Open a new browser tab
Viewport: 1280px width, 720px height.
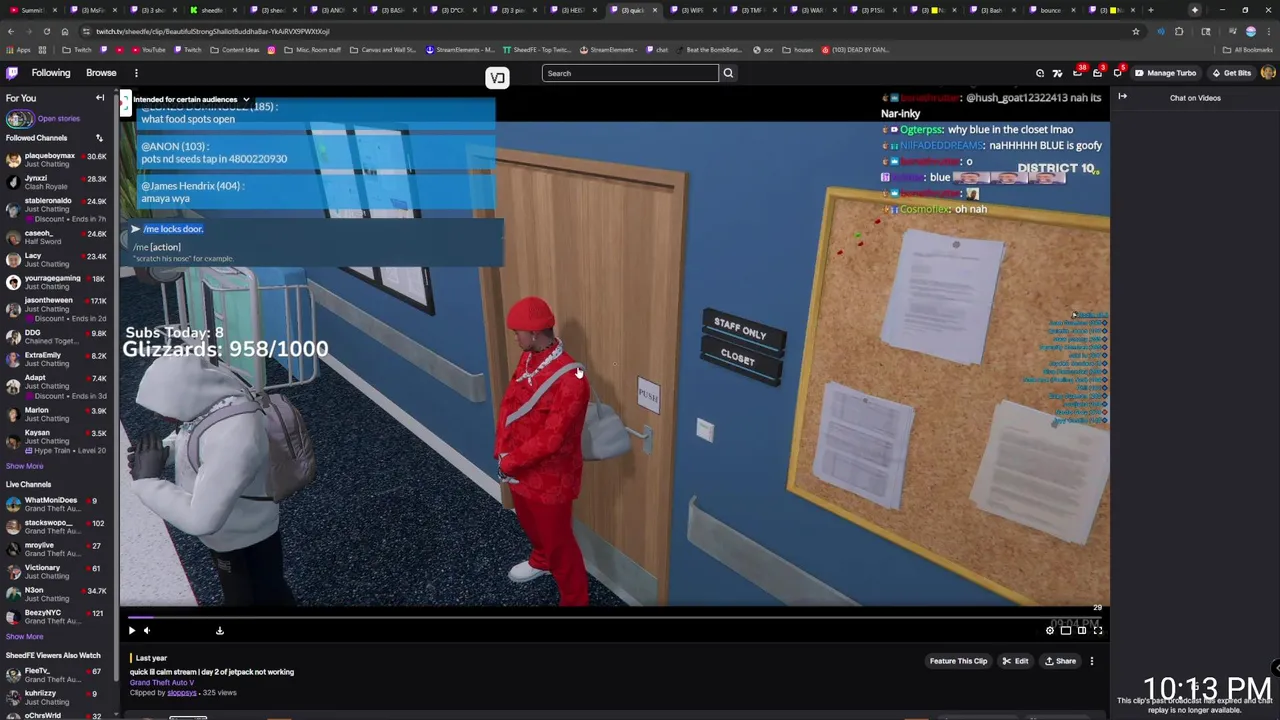click(1150, 10)
